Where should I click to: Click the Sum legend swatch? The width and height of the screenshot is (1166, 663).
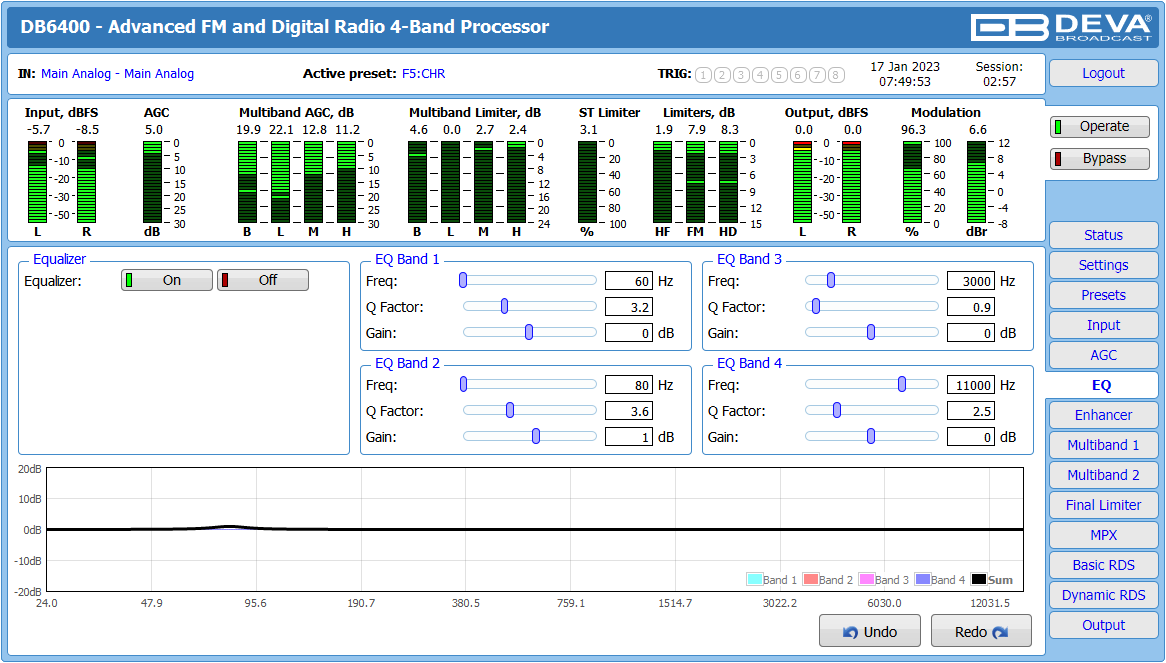click(979, 579)
